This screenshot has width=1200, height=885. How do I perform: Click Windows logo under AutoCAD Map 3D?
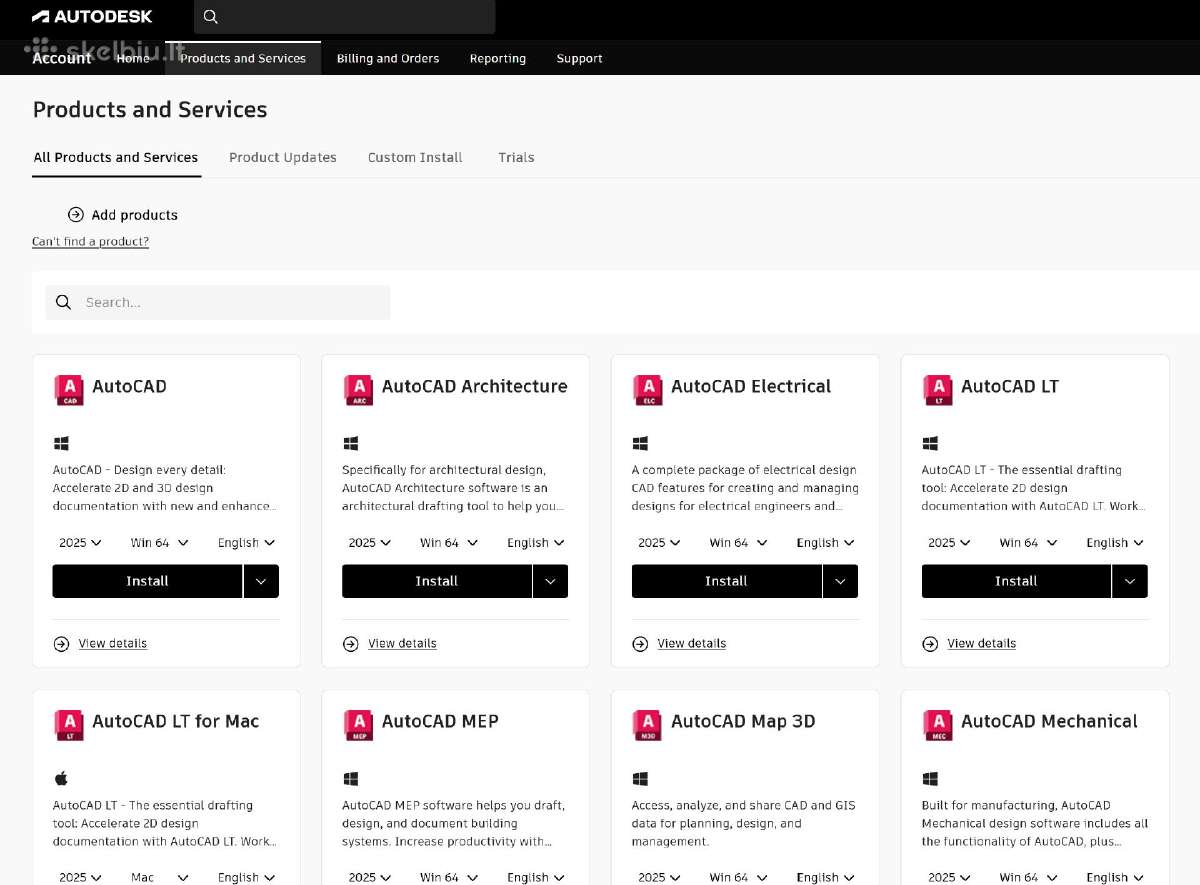[640, 778]
